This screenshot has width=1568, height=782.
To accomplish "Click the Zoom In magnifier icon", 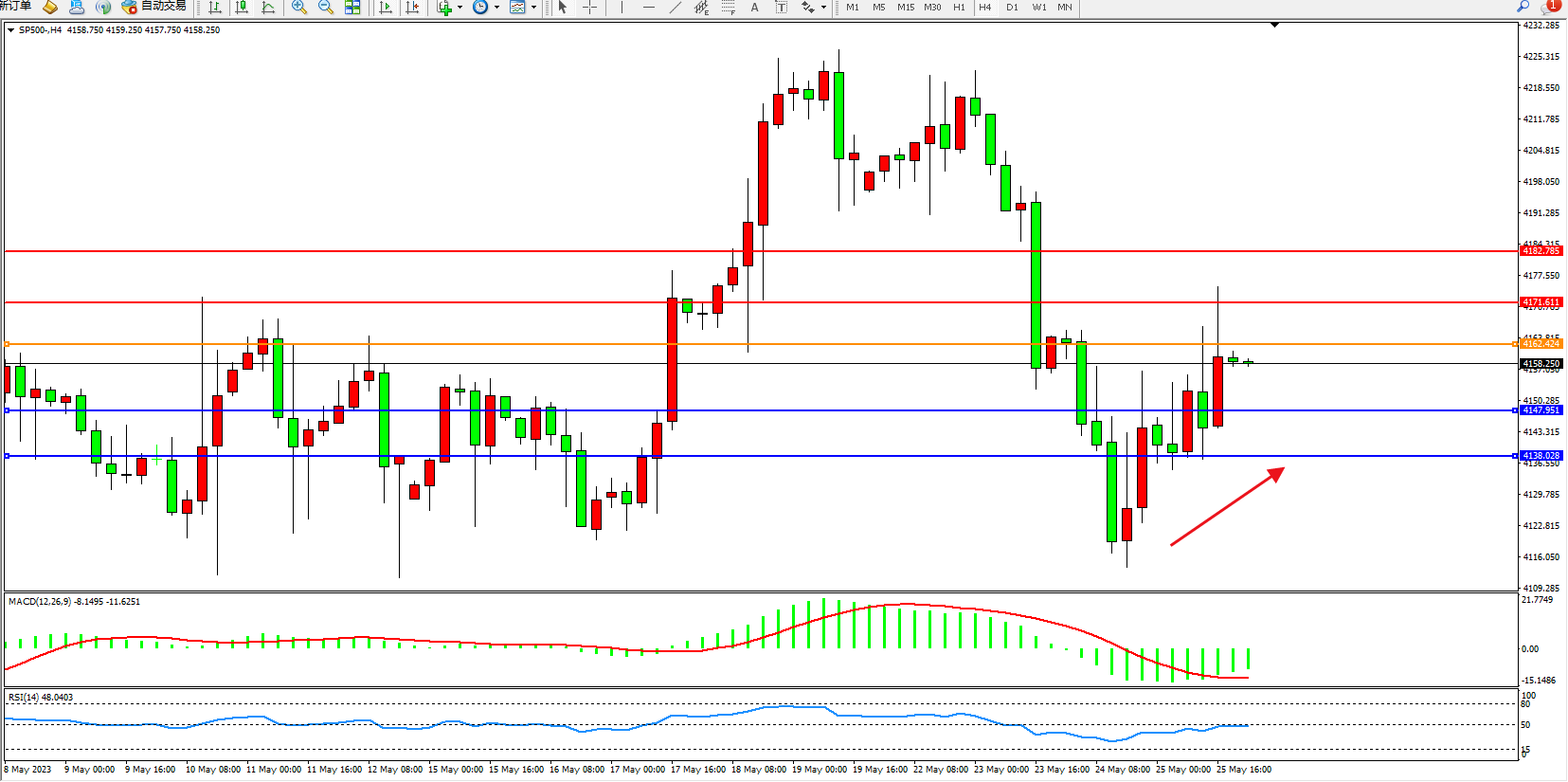I will click(x=299, y=8).
